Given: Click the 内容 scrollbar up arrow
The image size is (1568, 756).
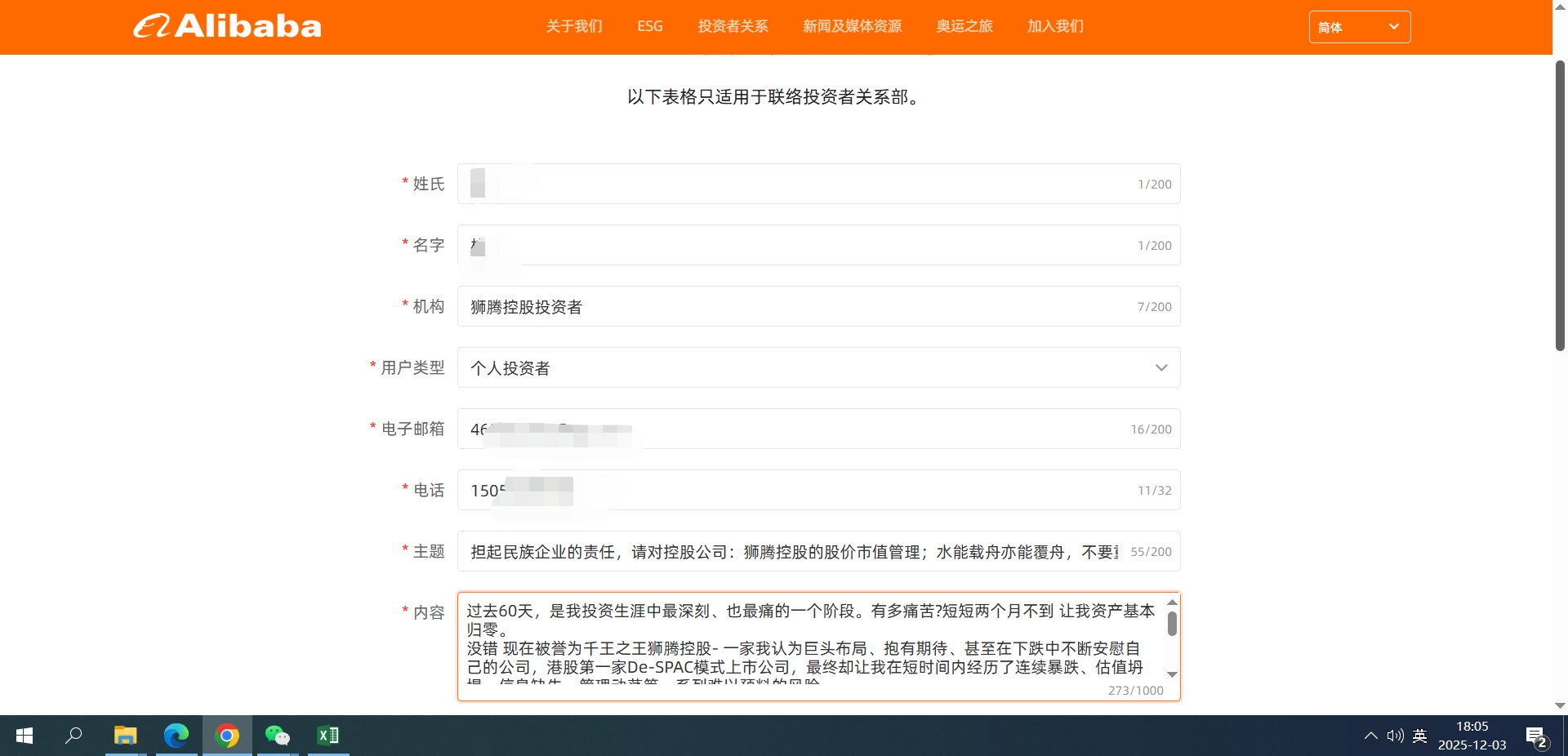Looking at the screenshot, I should click(x=1172, y=603).
